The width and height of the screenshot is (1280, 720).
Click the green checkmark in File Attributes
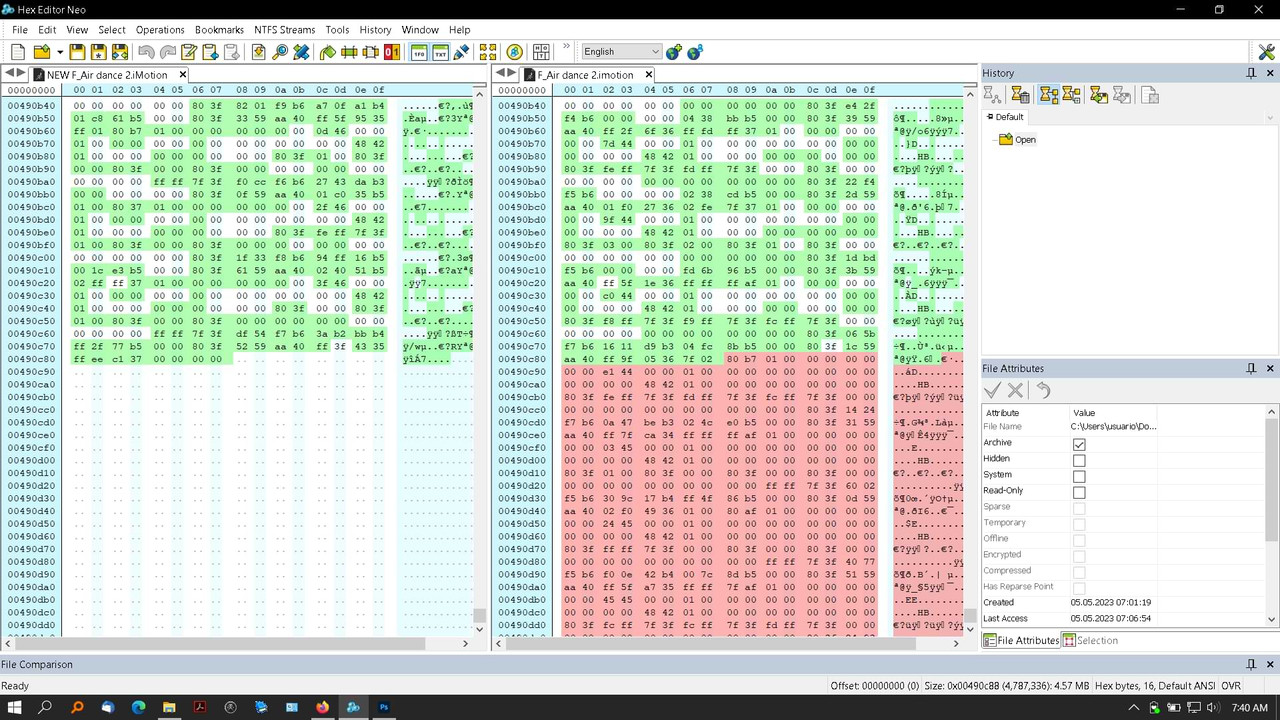click(x=993, y=391)
